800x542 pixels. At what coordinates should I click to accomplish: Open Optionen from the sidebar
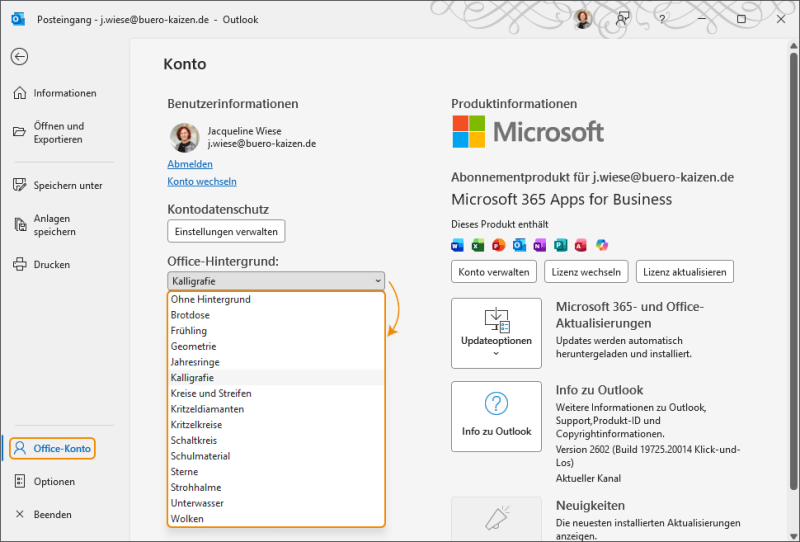(45, 481)
